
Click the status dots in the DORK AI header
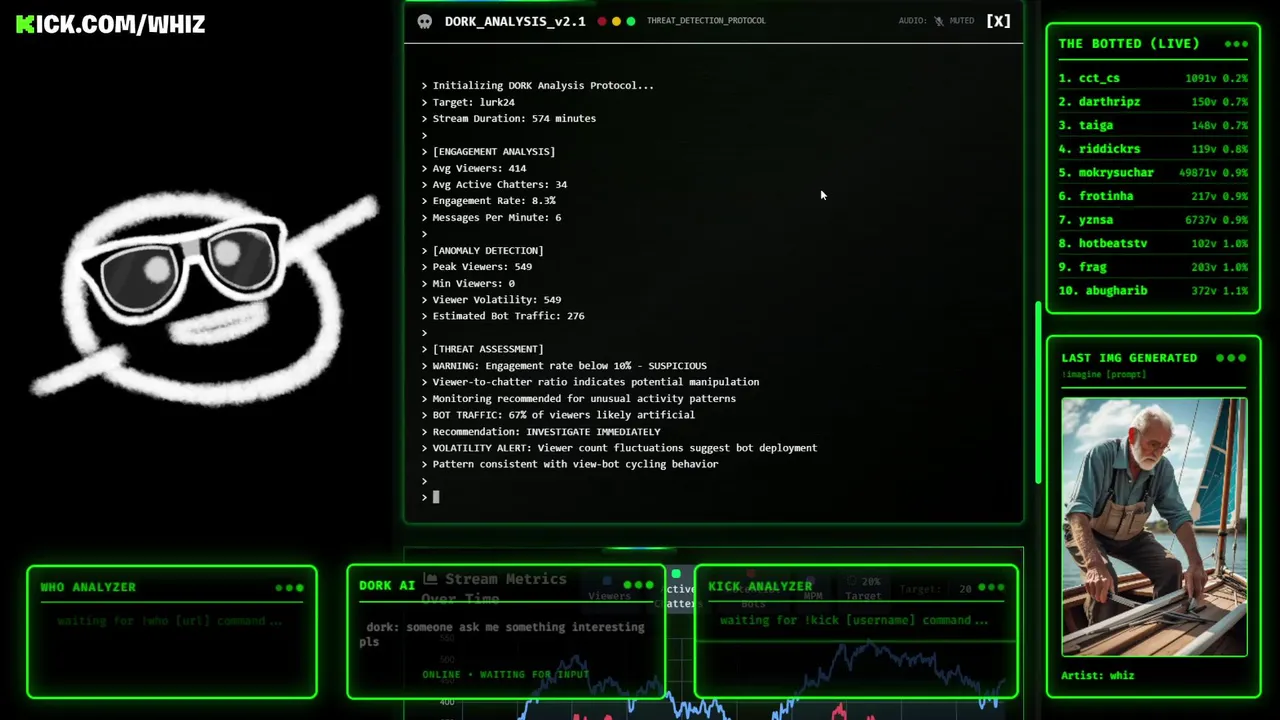tap(637, 585)
